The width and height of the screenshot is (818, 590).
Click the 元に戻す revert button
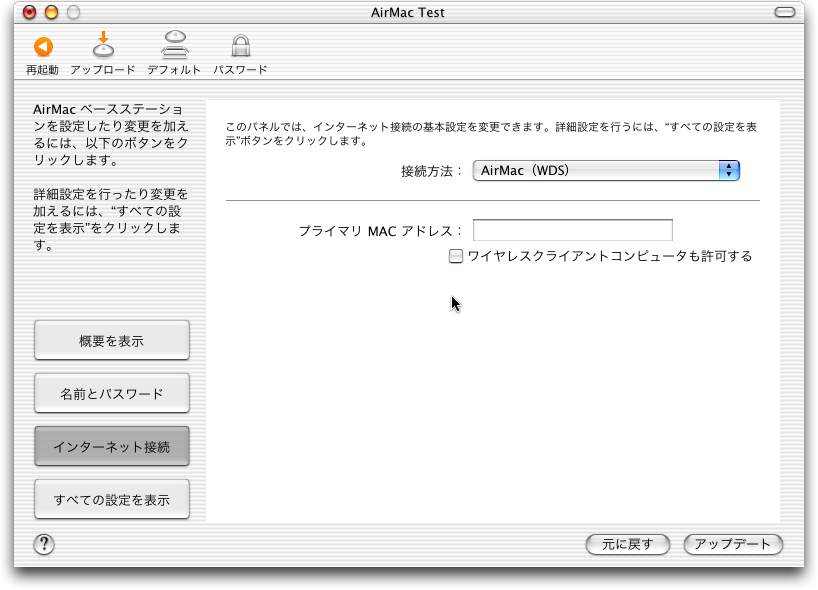point(627,544)
